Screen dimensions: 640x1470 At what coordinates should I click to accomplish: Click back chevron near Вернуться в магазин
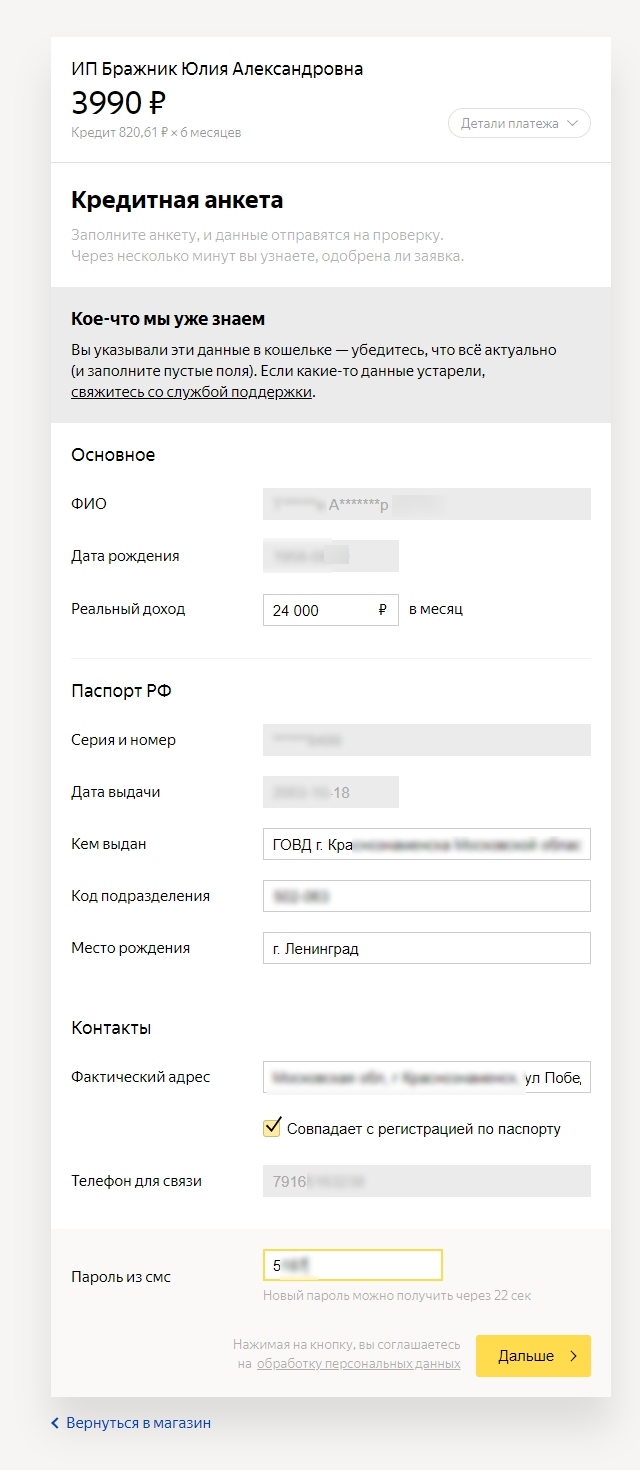[55, 1422]
